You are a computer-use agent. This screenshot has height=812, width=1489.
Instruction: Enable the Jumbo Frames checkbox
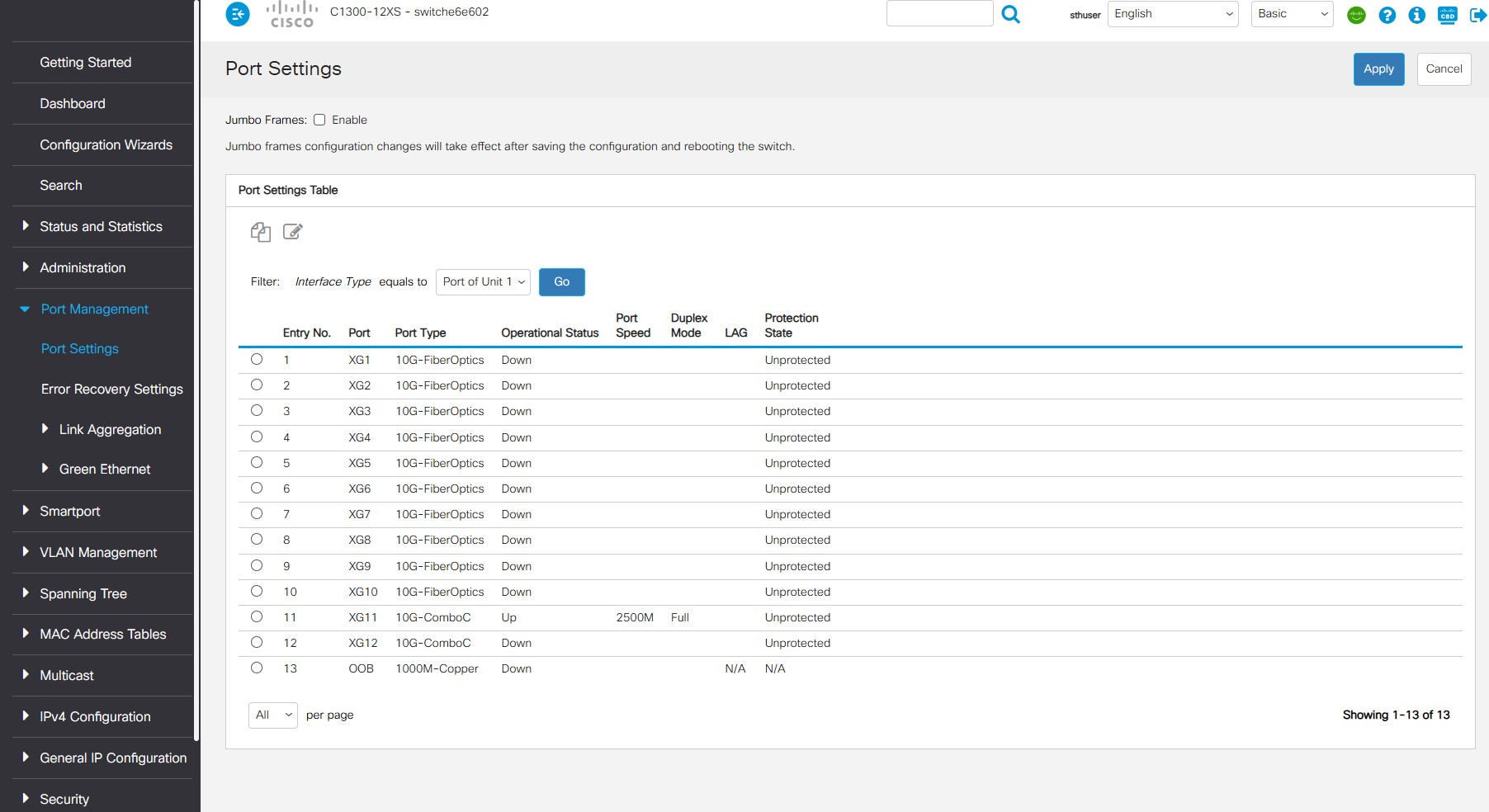pos(319,120)
